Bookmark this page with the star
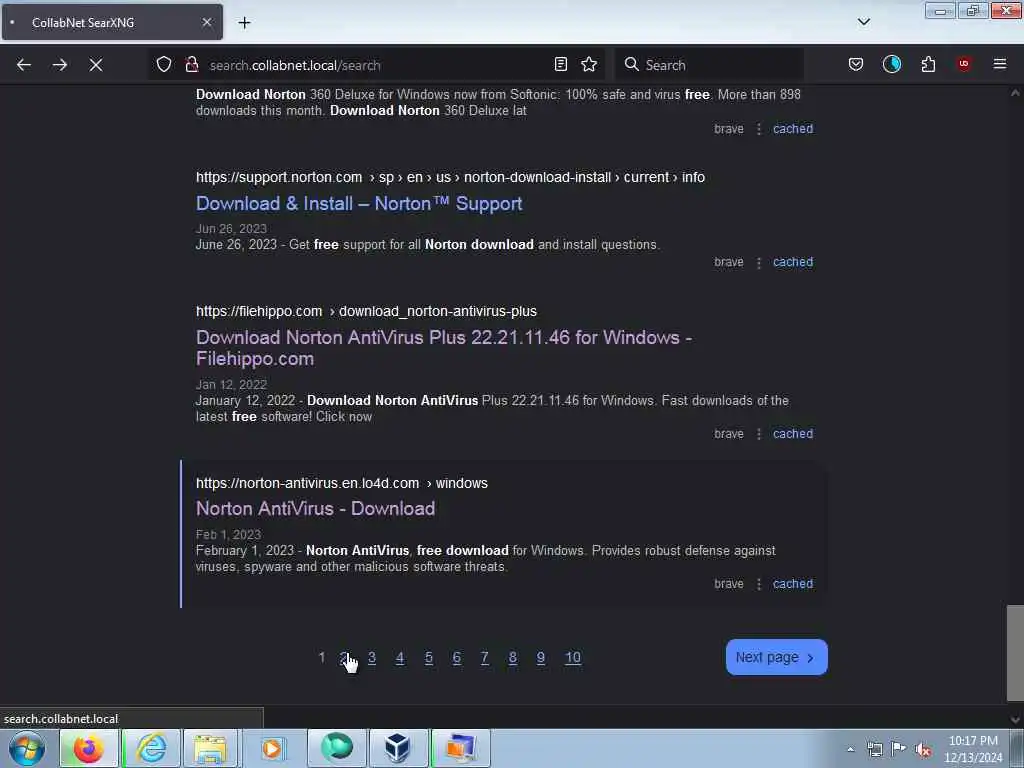This screenshot has height=768, width=1024. tap(589, 64)
